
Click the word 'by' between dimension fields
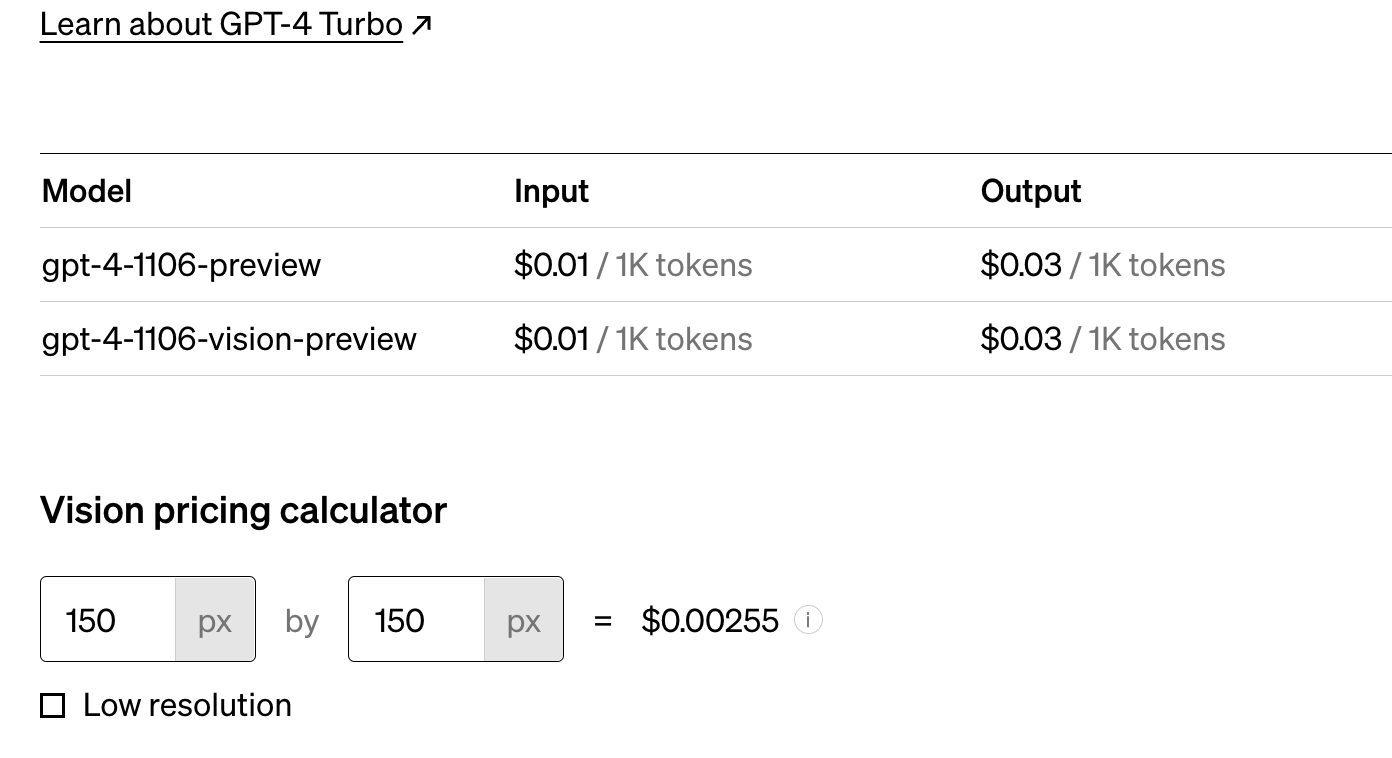pos(301,620)
